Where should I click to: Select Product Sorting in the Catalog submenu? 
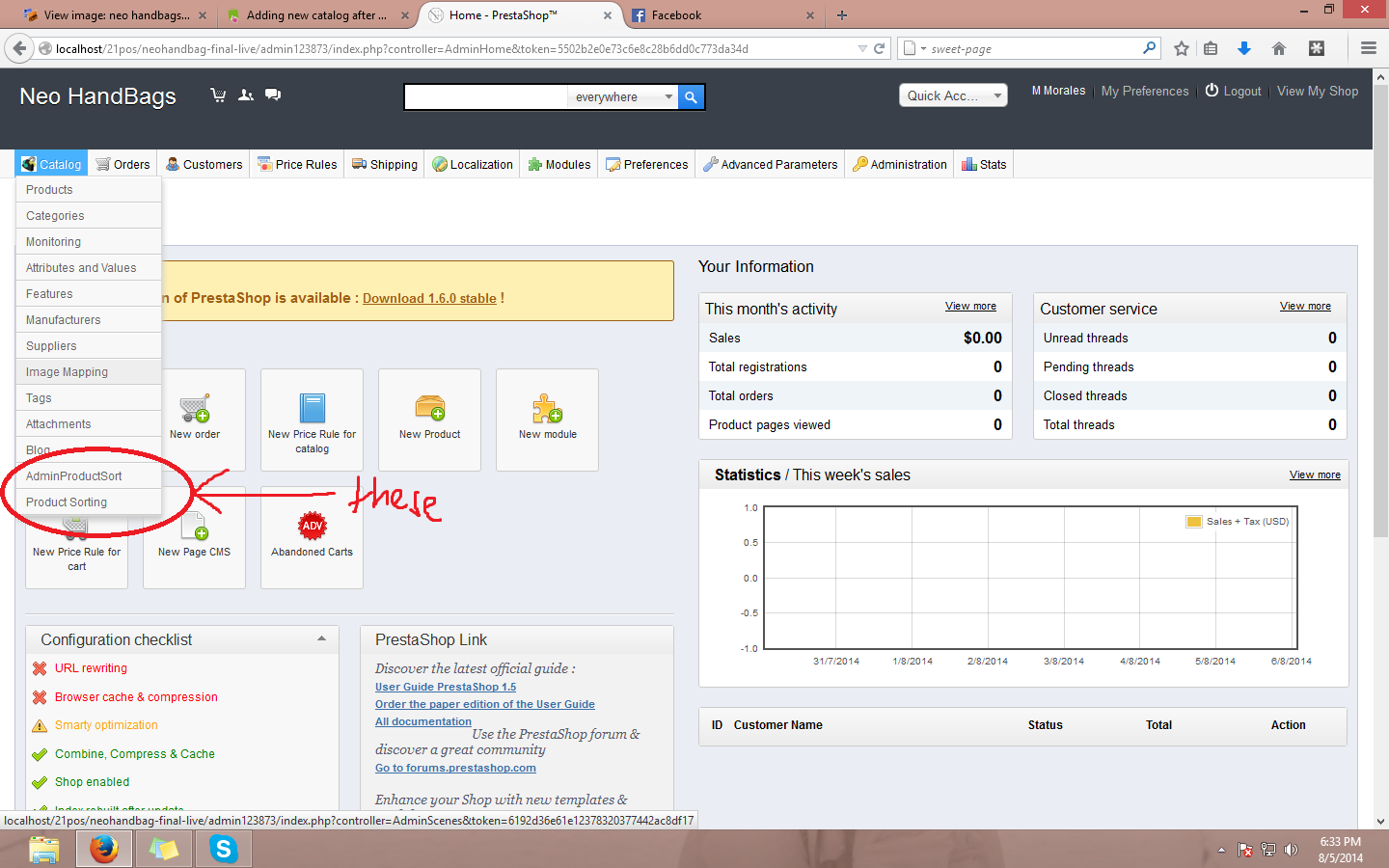[89, 502]
